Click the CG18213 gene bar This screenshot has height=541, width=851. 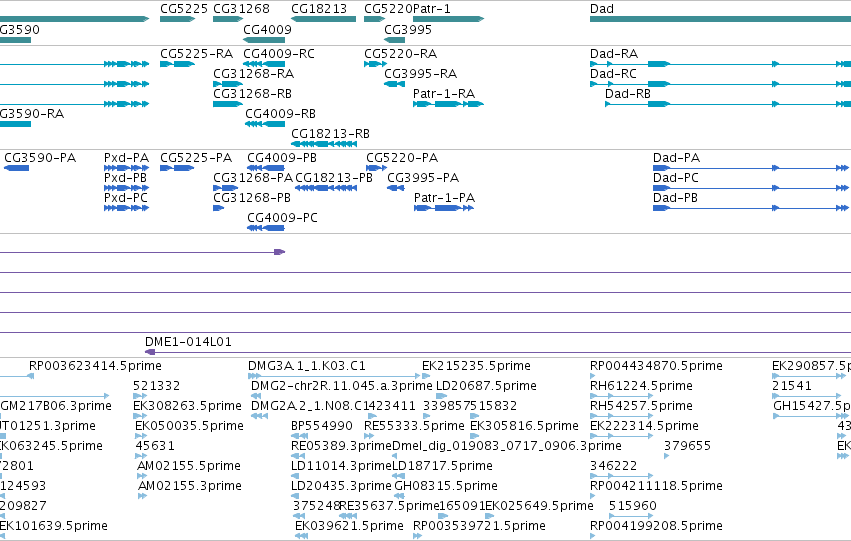tap(323, 19)
